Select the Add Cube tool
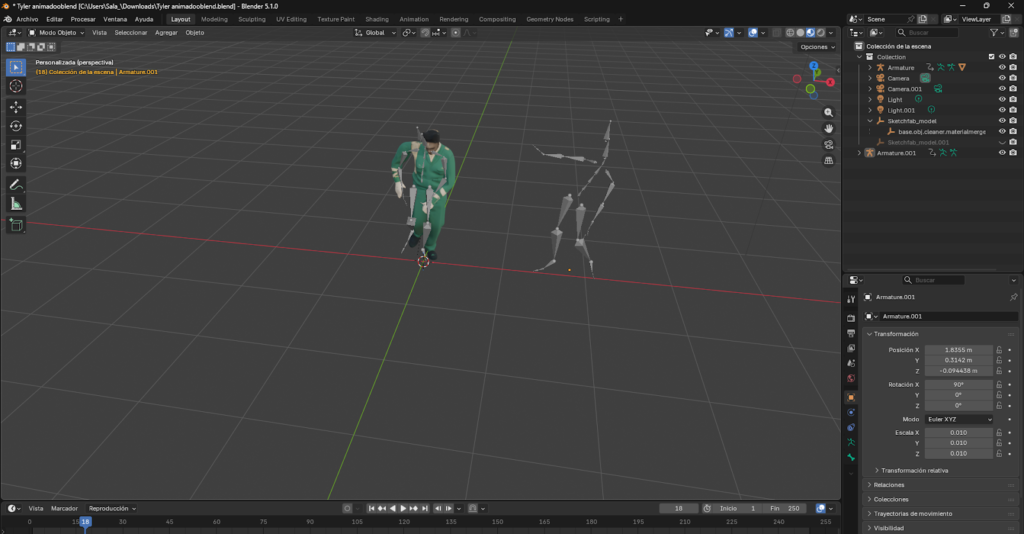This screenshot has width=1024, height=534. [16, 225]
